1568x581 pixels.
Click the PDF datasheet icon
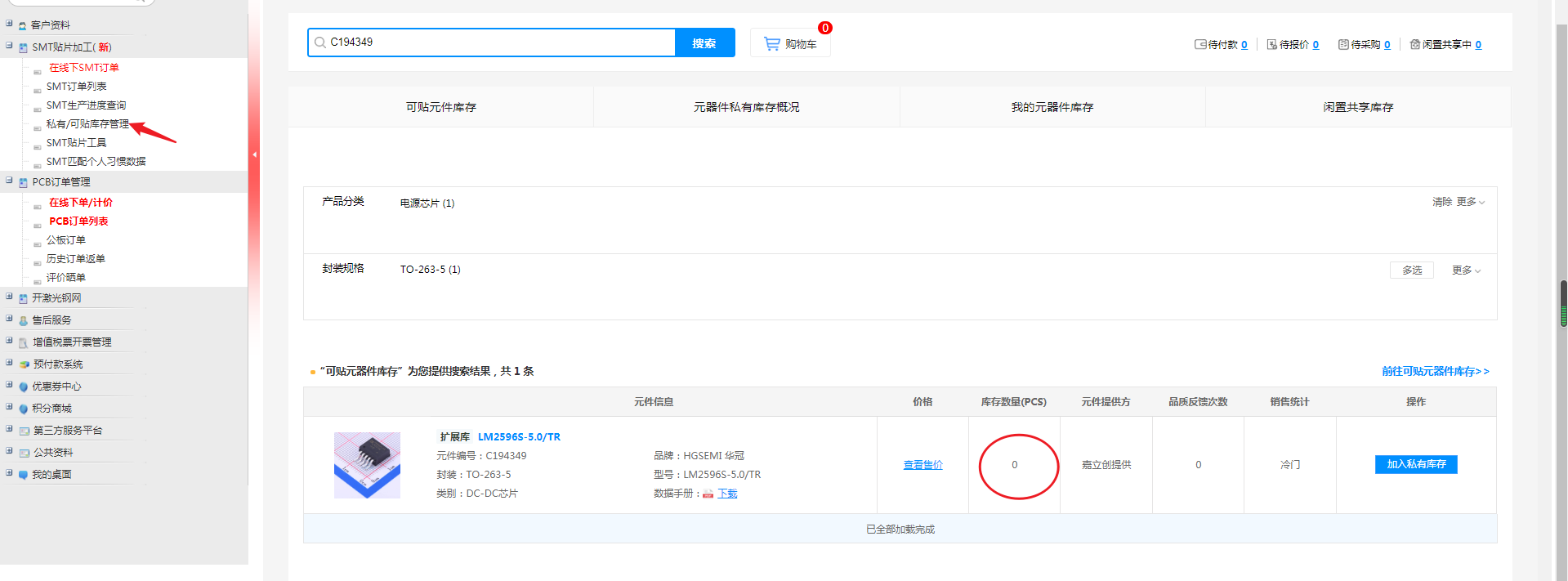tap(708, 494)
